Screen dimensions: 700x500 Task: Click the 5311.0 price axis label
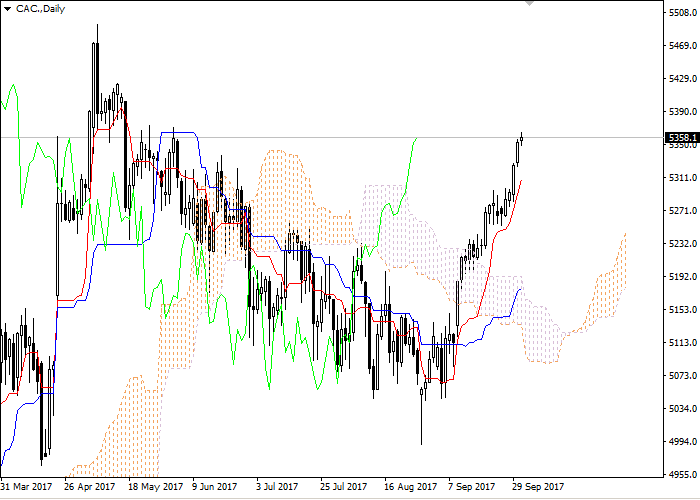click(x=683, y=178)
